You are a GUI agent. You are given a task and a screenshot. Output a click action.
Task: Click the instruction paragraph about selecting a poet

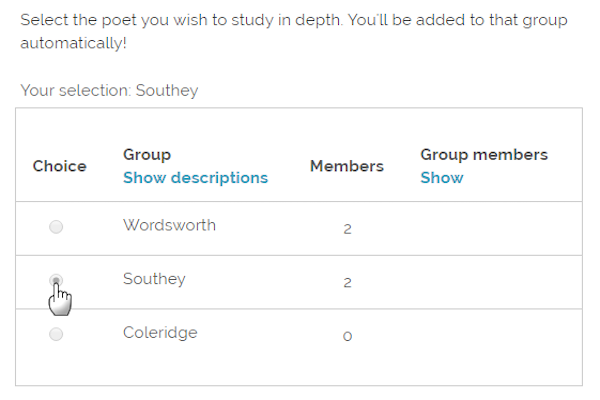tap(293, 31)
